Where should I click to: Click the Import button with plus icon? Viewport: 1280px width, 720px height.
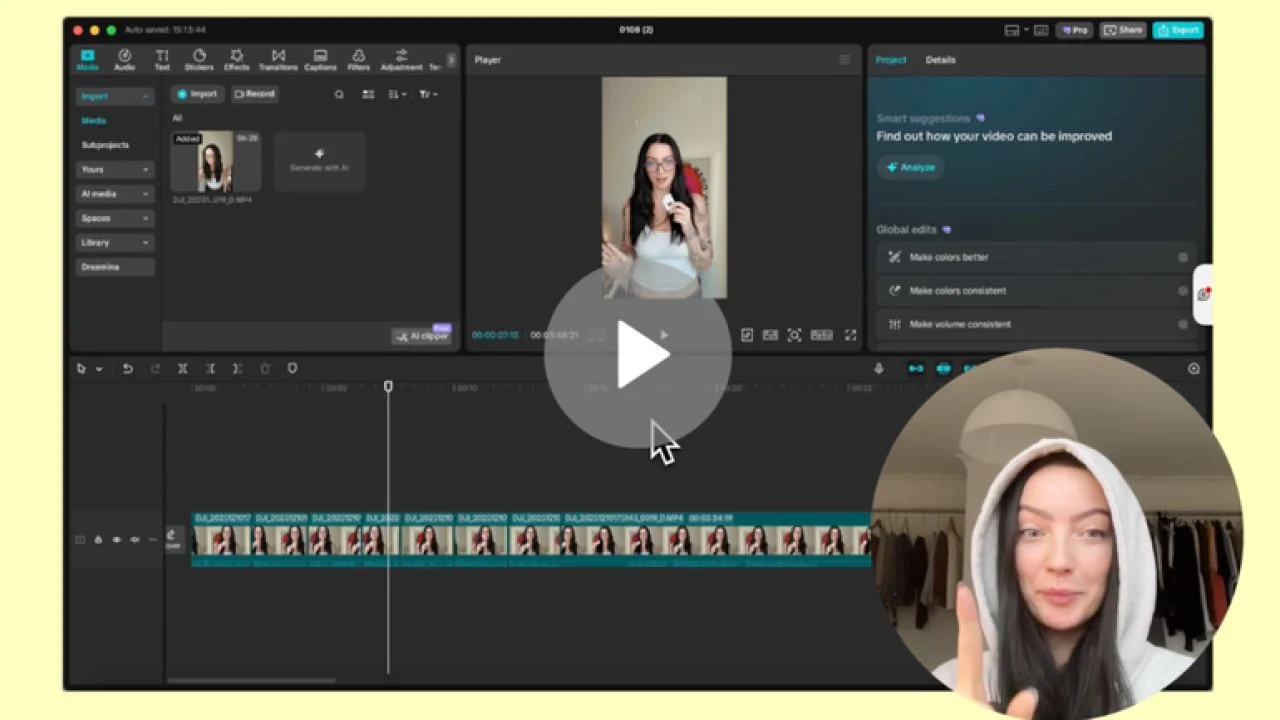[x=197, y=94]
